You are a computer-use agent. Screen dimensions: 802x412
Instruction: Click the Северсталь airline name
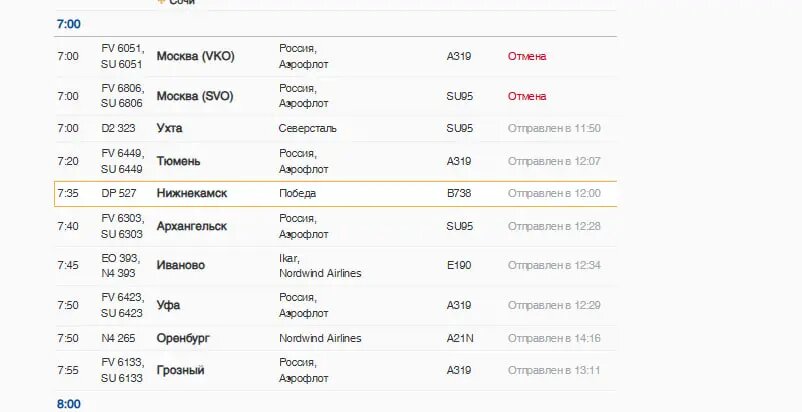(307, 128)
